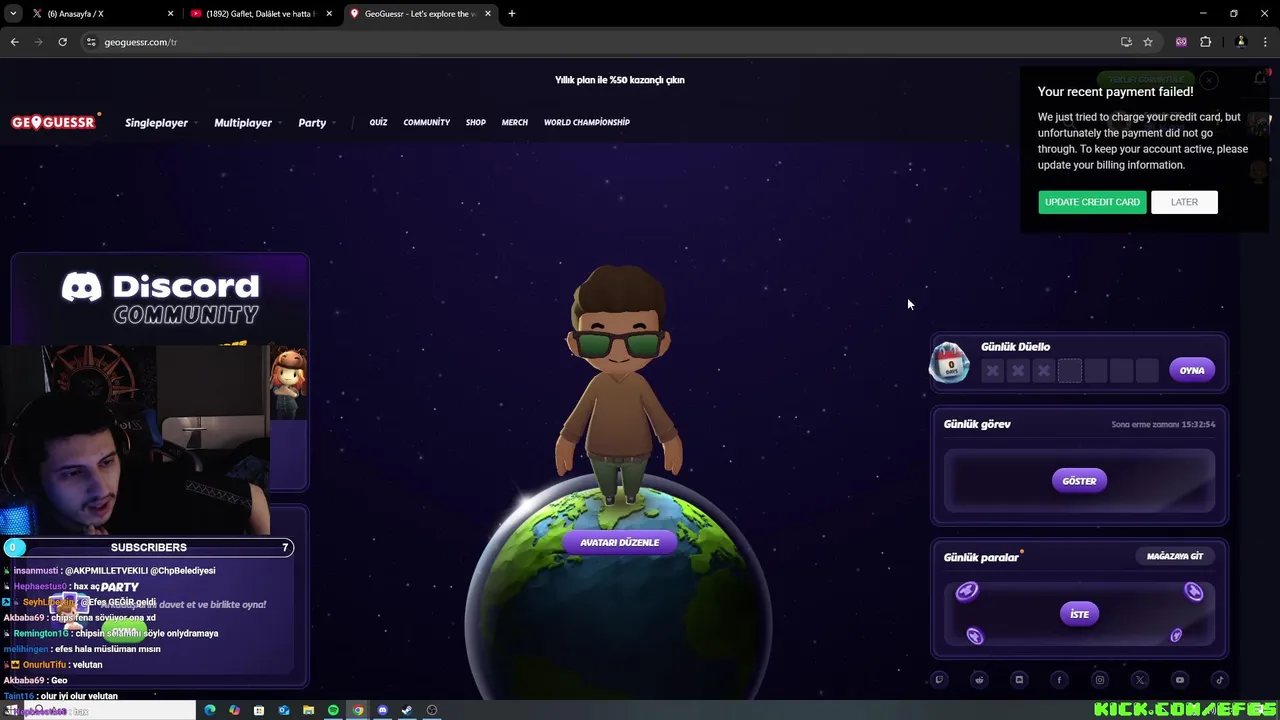Viewport: 1280px width, 720px height.
Task: Open the WORLD CHAMPIONSHIP link
Action: point(587,122)
